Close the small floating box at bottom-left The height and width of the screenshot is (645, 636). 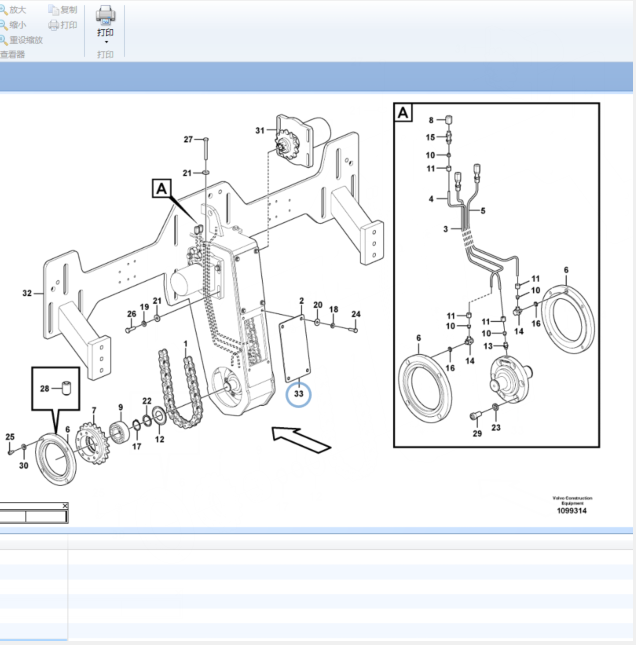[x=66, y=508]
